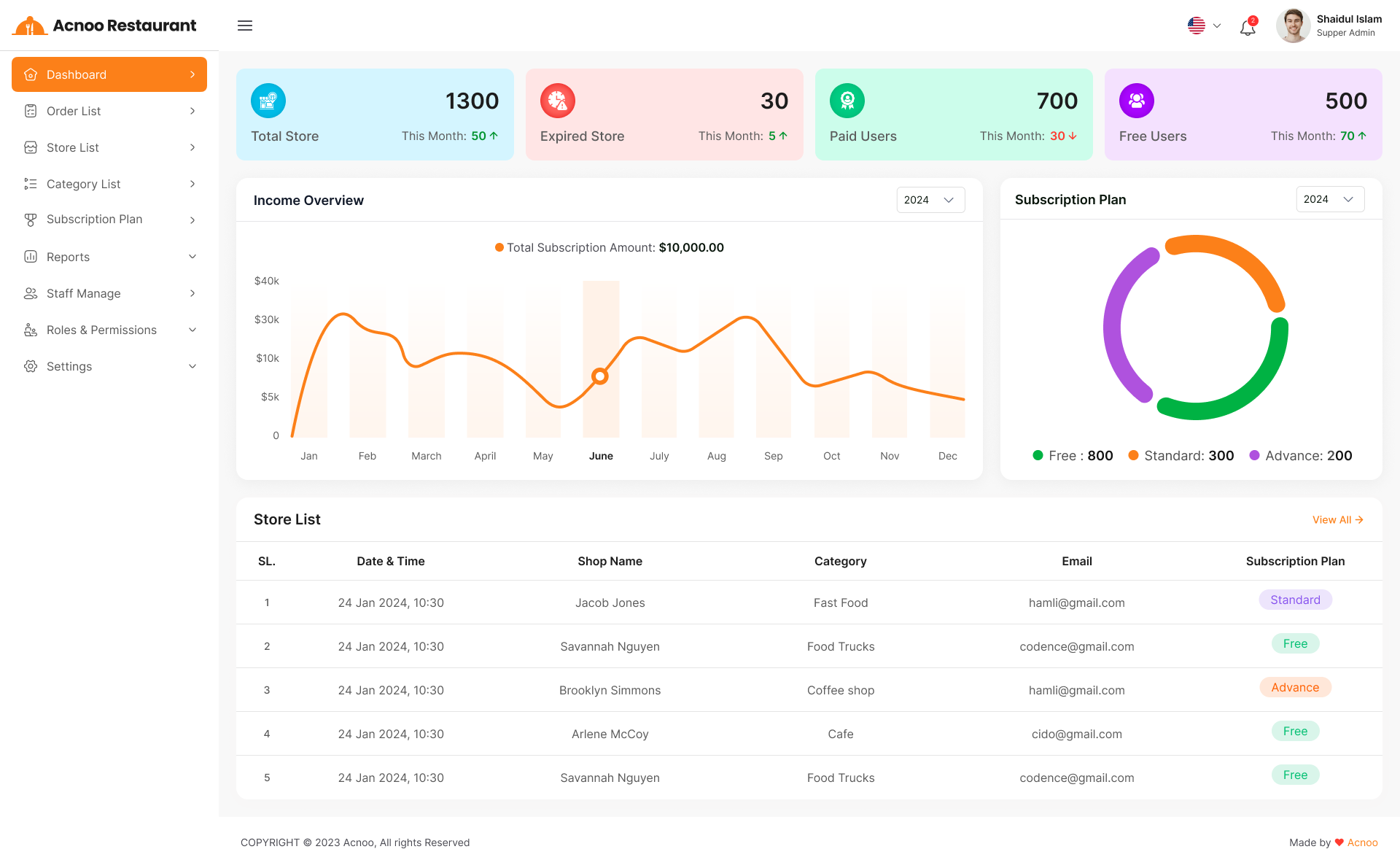The height and width of the screenshot is (868, 1400).
Task: Expand the Settings sidebar section
Action: 109,366
